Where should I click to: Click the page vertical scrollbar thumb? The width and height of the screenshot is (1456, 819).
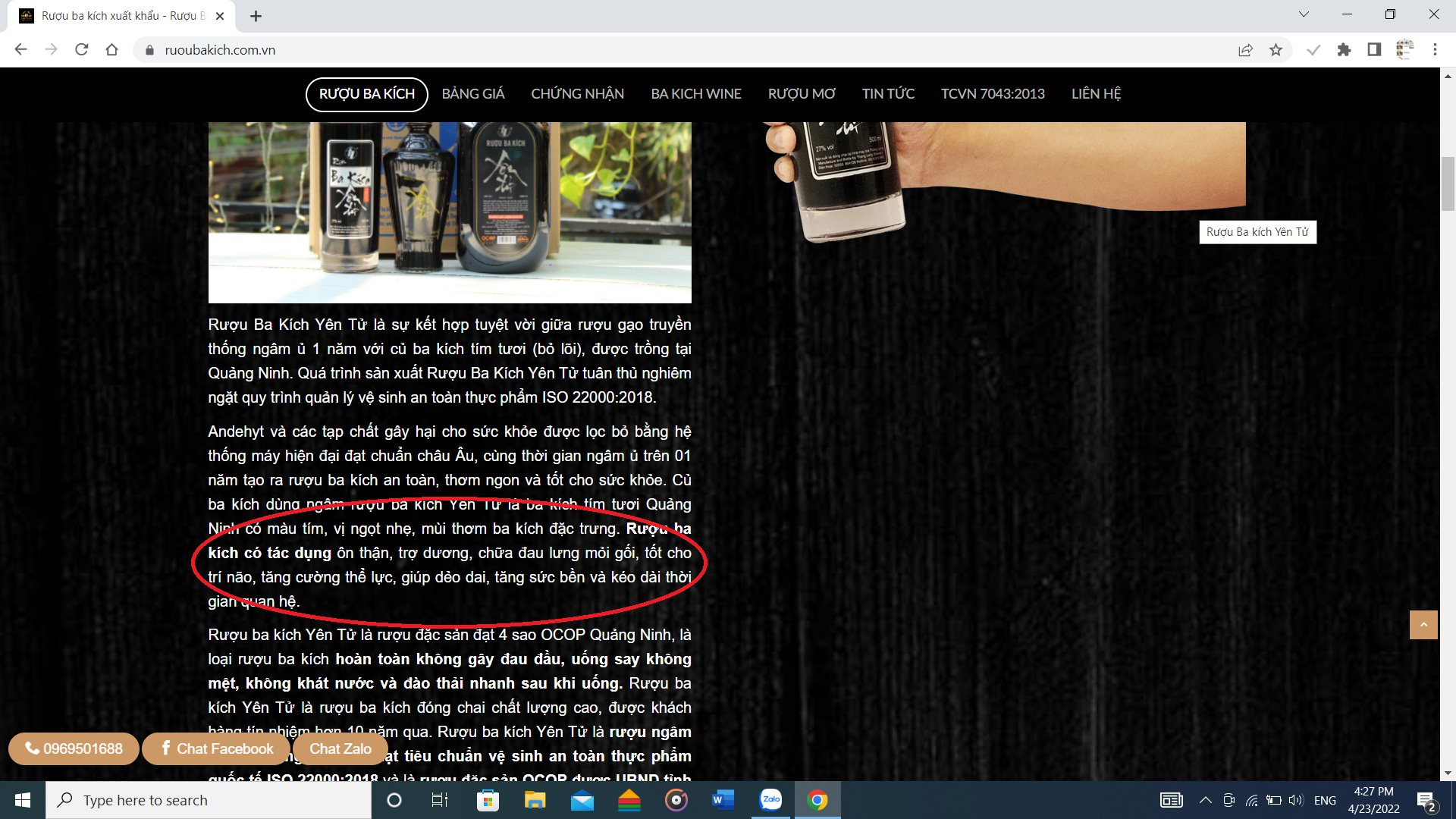tap(1448, 184)
